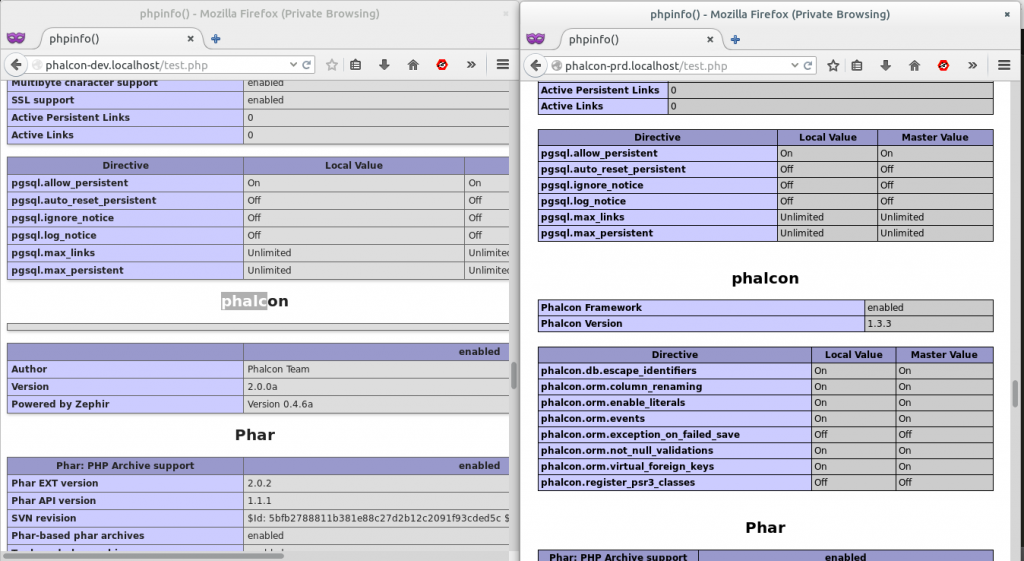1024x561 pixels.
Task: Open URL history dropdown in phalcon-dev address bar
Action: (x=293, y=65)
